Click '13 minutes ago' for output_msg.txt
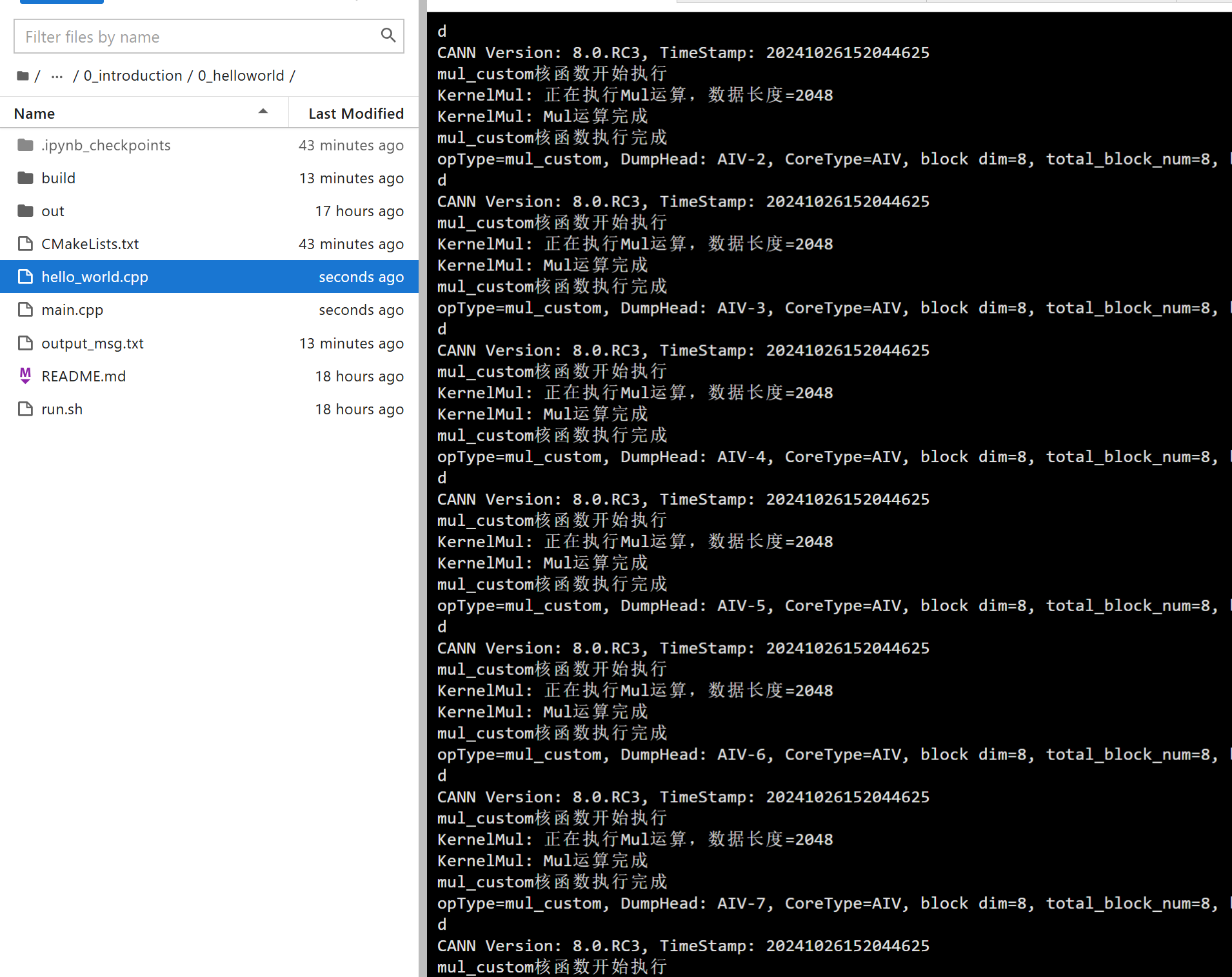 tap(351, 343)
